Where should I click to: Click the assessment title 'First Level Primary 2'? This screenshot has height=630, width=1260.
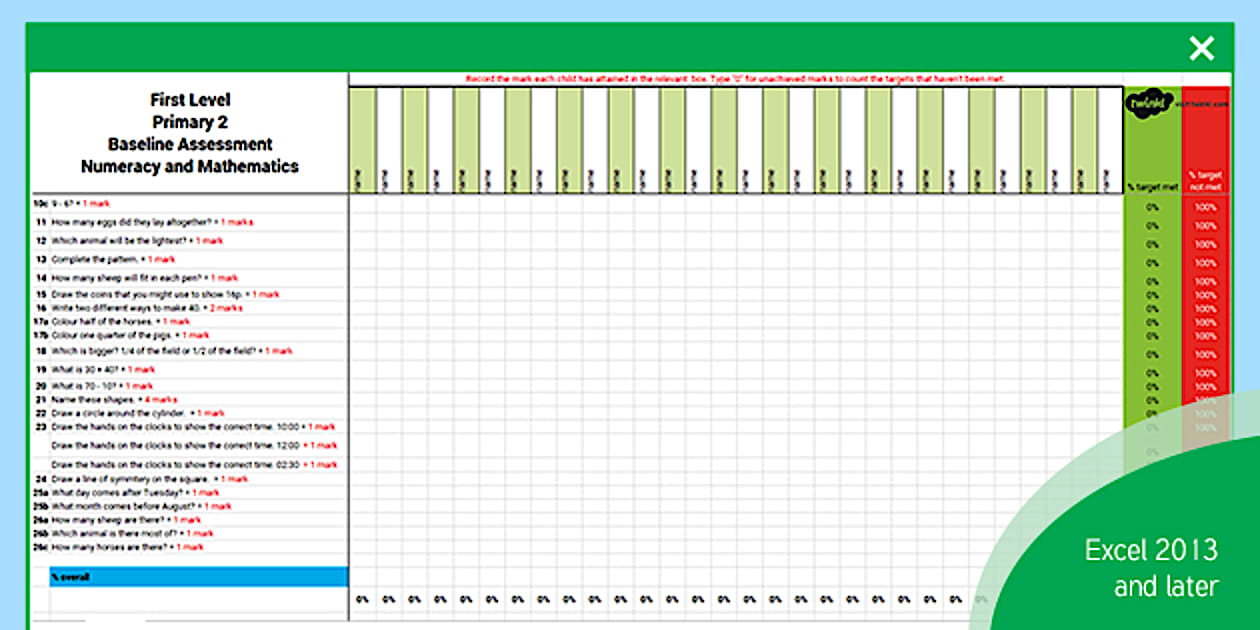[190, 110]
